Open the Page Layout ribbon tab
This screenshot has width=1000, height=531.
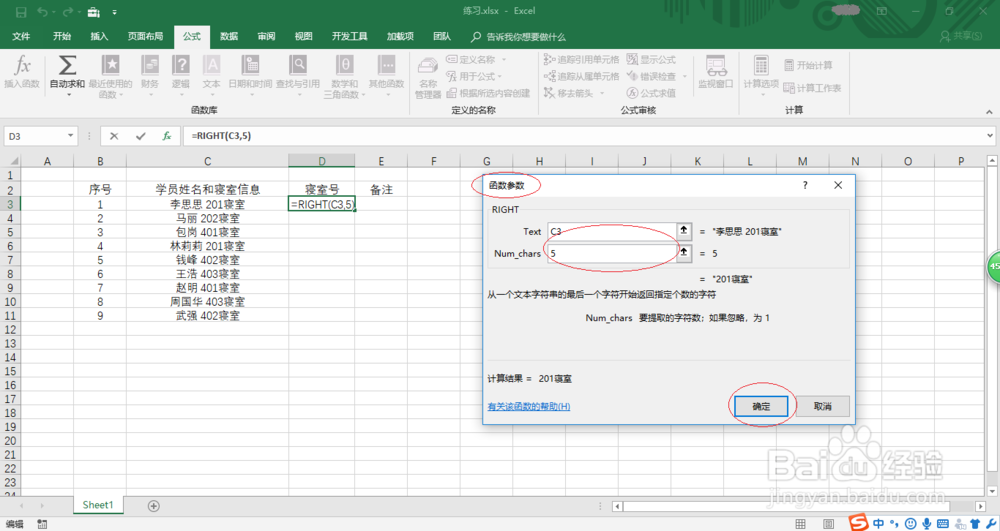pos(145,36)
